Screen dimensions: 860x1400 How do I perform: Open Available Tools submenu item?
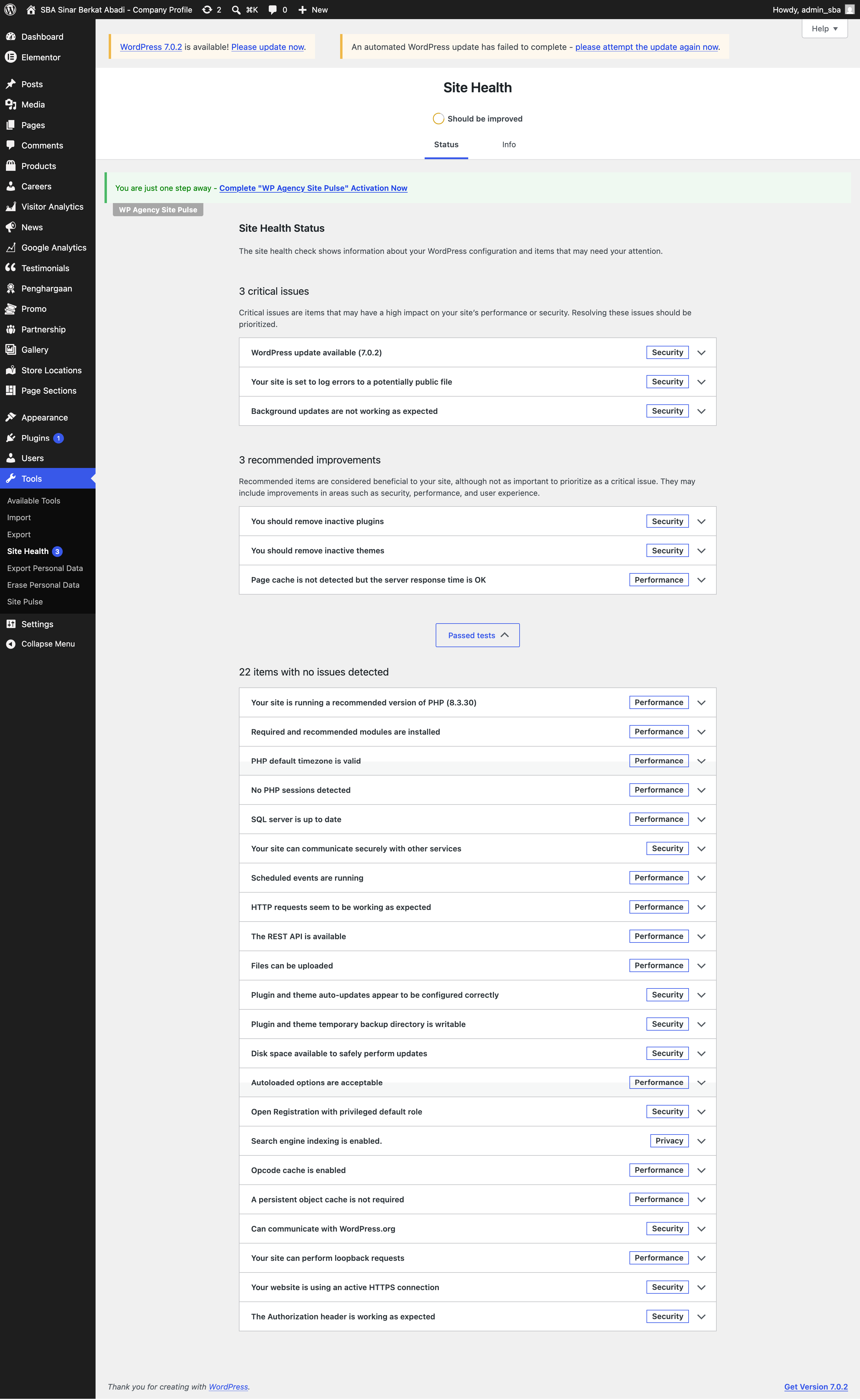(33, 501)
